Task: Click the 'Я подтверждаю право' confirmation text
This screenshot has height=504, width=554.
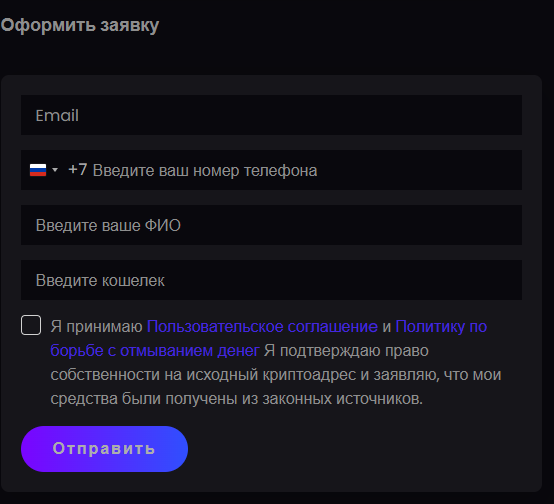Action: coord(346,351)
